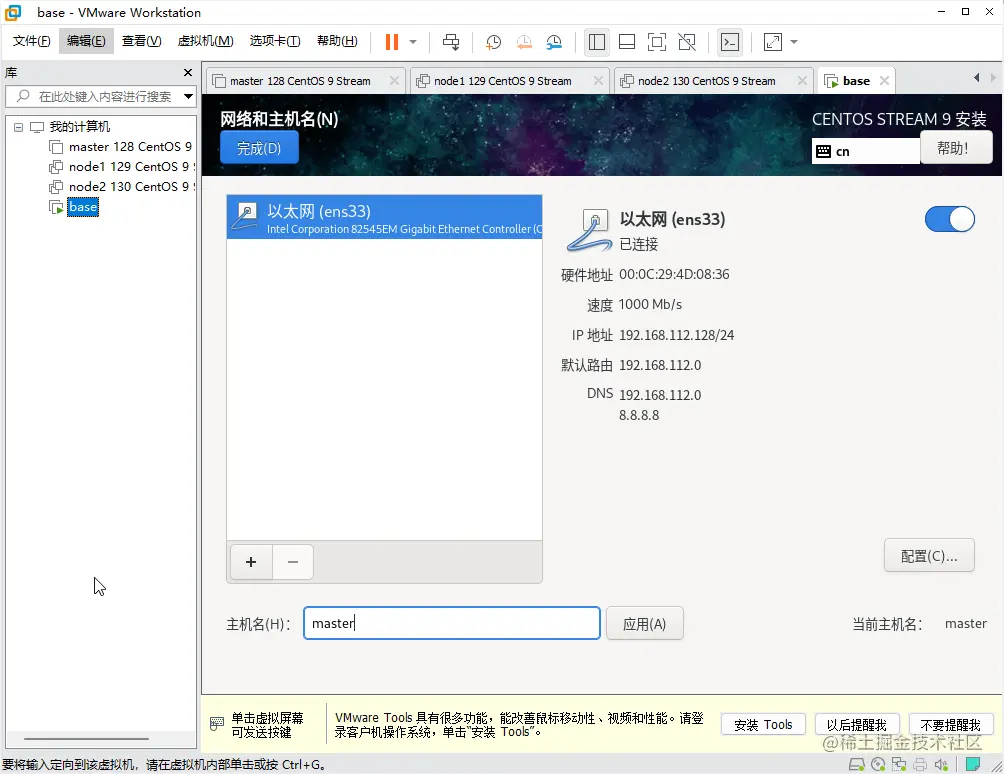Open the 选项卡(T) menu
Screen dimensions: 1004x774
pos(275,41)
